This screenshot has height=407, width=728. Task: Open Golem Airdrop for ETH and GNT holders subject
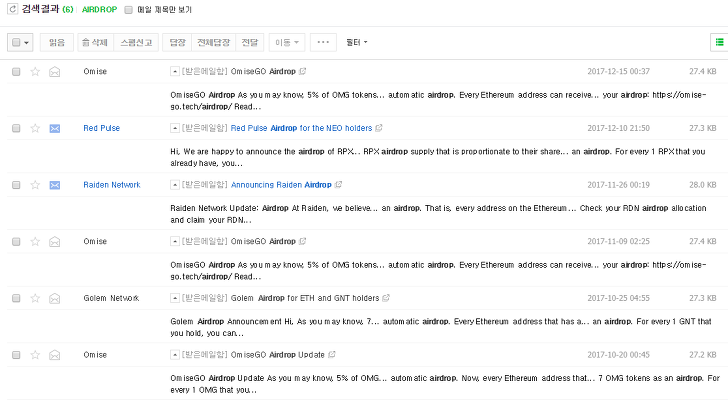click(305, 298)
